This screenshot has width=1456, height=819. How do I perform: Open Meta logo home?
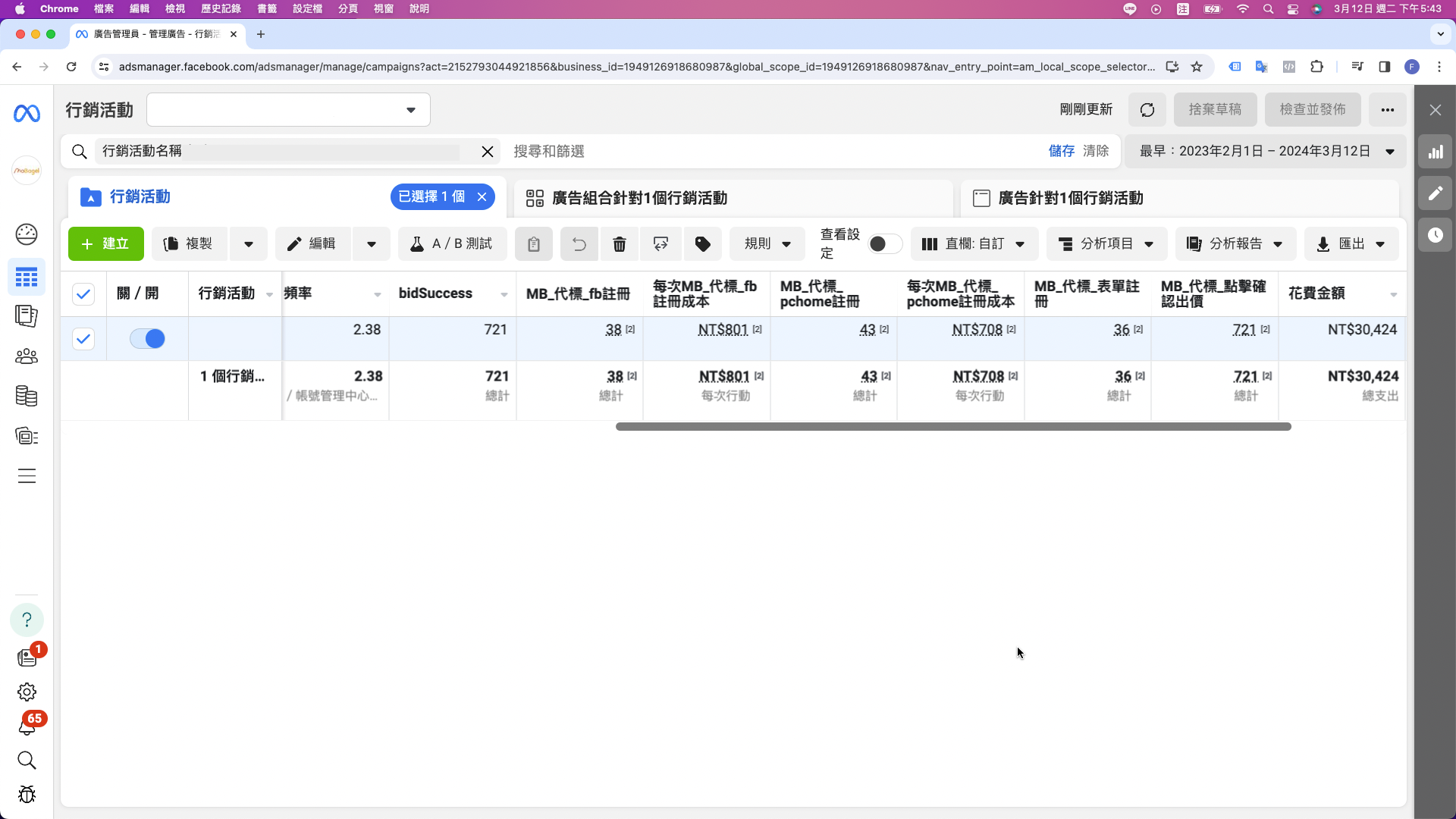click(27, 113)
